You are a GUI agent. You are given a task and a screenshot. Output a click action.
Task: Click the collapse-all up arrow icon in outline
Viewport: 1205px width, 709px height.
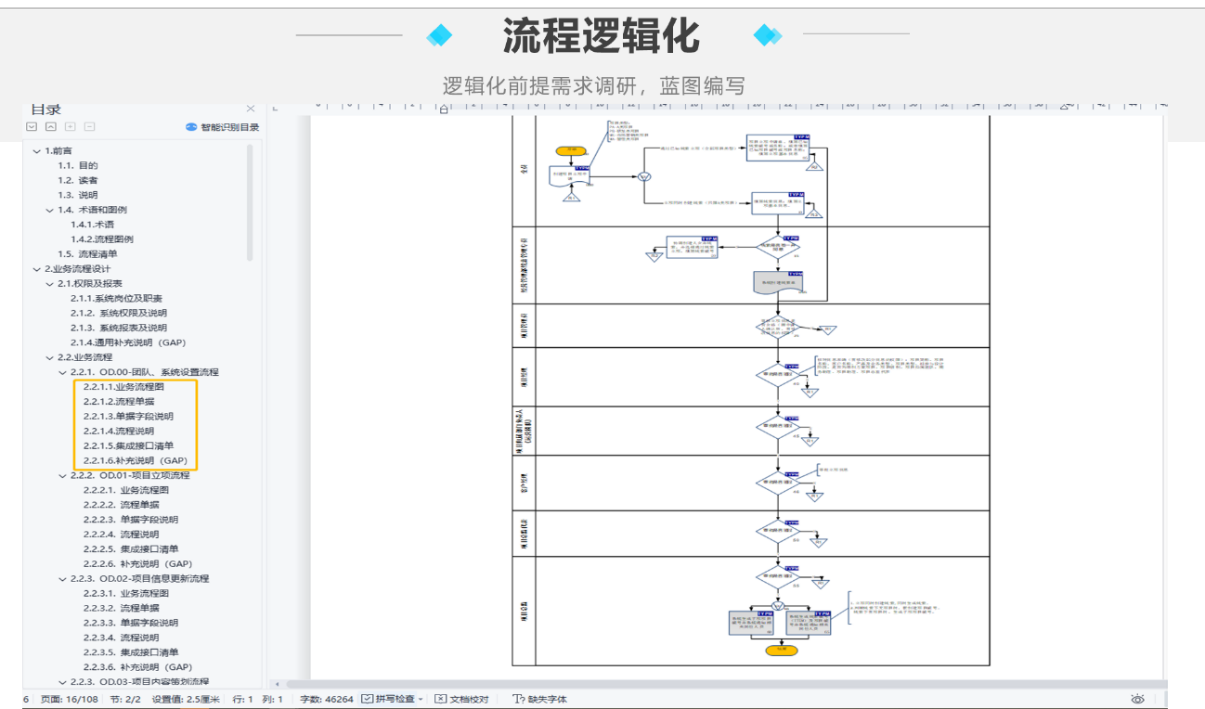coord(50,127)
